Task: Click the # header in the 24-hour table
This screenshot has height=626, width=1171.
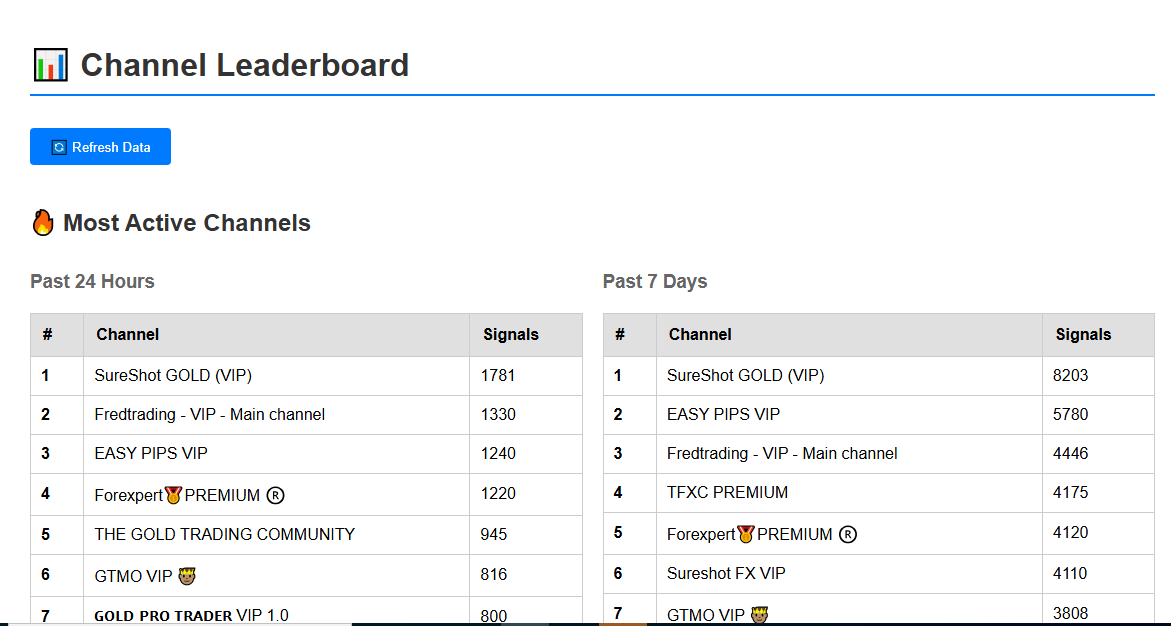Action: 46,334
